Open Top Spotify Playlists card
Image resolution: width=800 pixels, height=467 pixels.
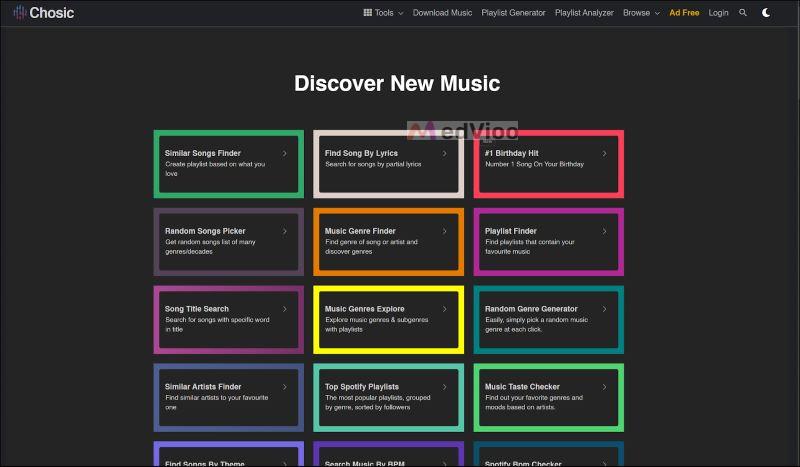coord(388,397)
